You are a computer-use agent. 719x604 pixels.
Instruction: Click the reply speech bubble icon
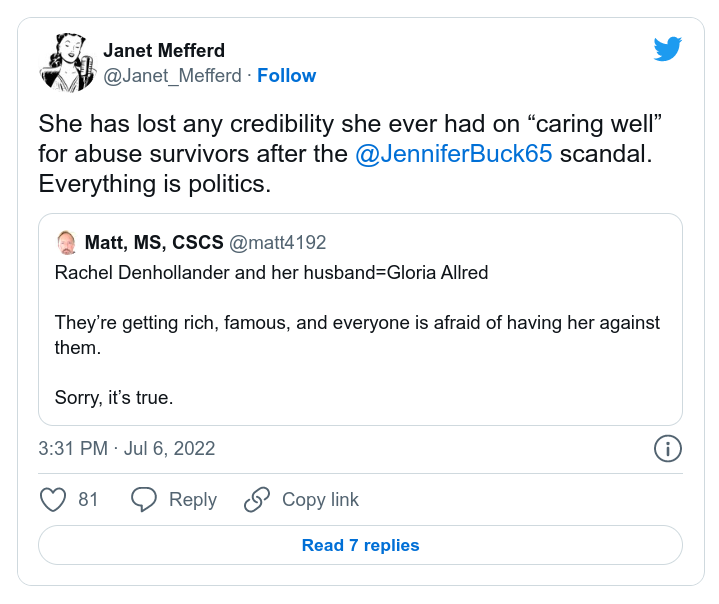[144, 499]
